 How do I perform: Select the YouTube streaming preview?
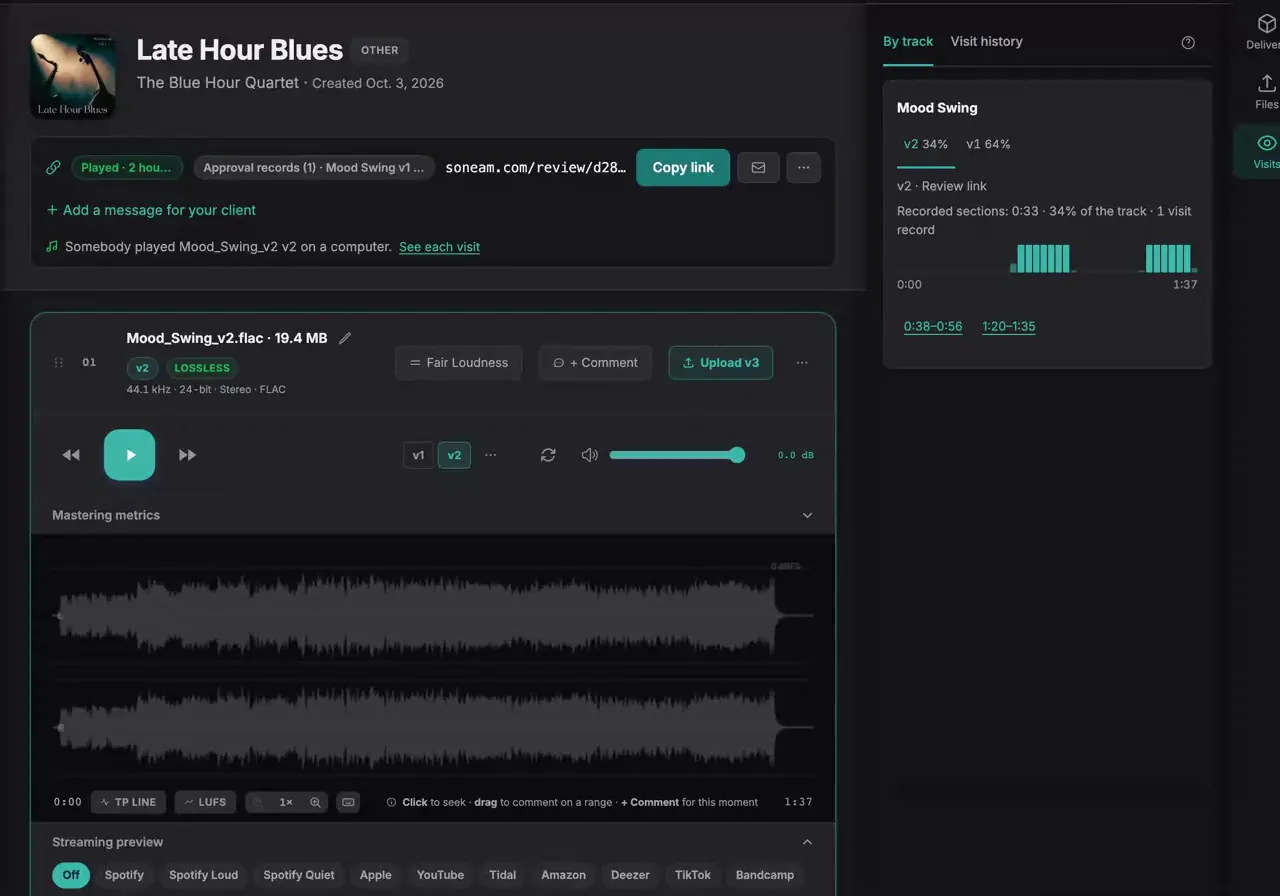pos(440,875)
